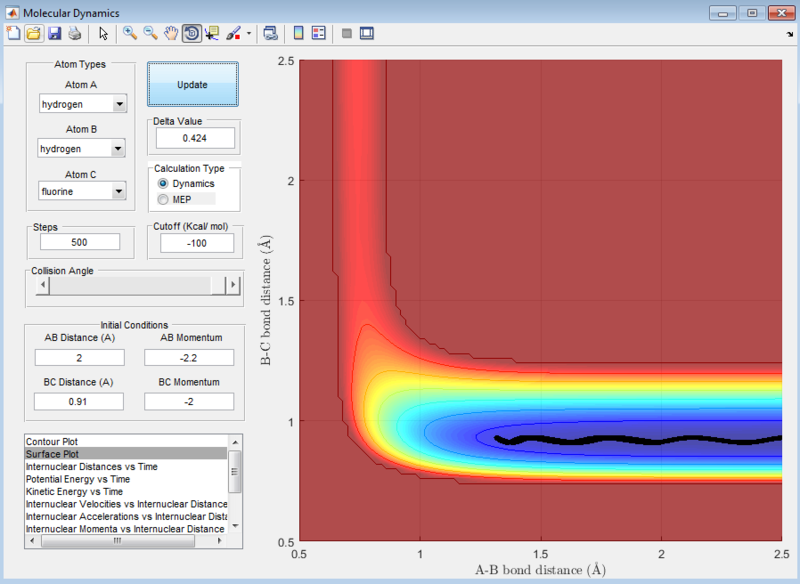The height and width of the screenshot is (584, 800).
Task: Activate the Zoom Out magnifier tool
Action: click(x=150, y=34)
